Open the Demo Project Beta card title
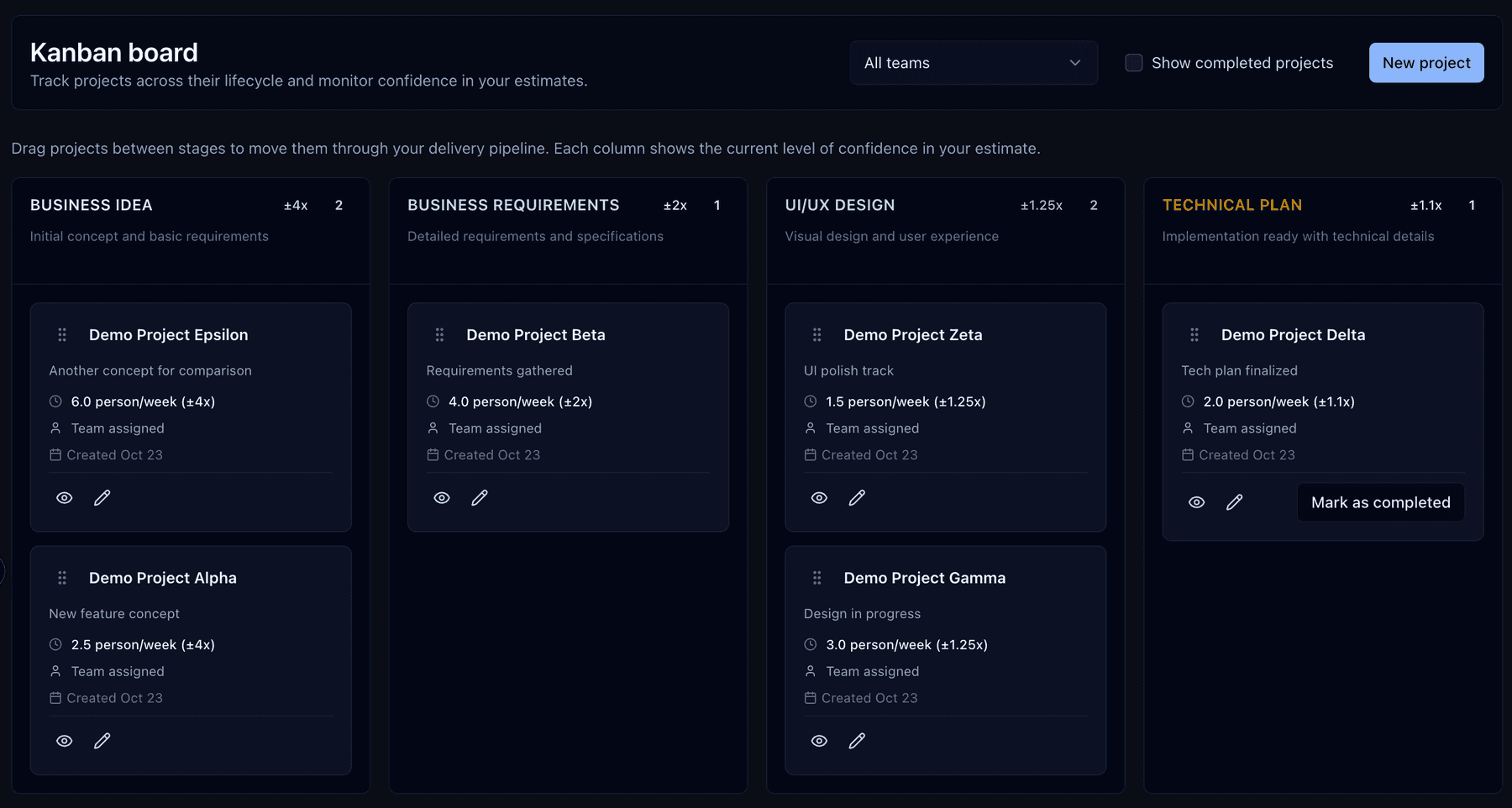The image size is (1512, 808). (x=535, y=335)
